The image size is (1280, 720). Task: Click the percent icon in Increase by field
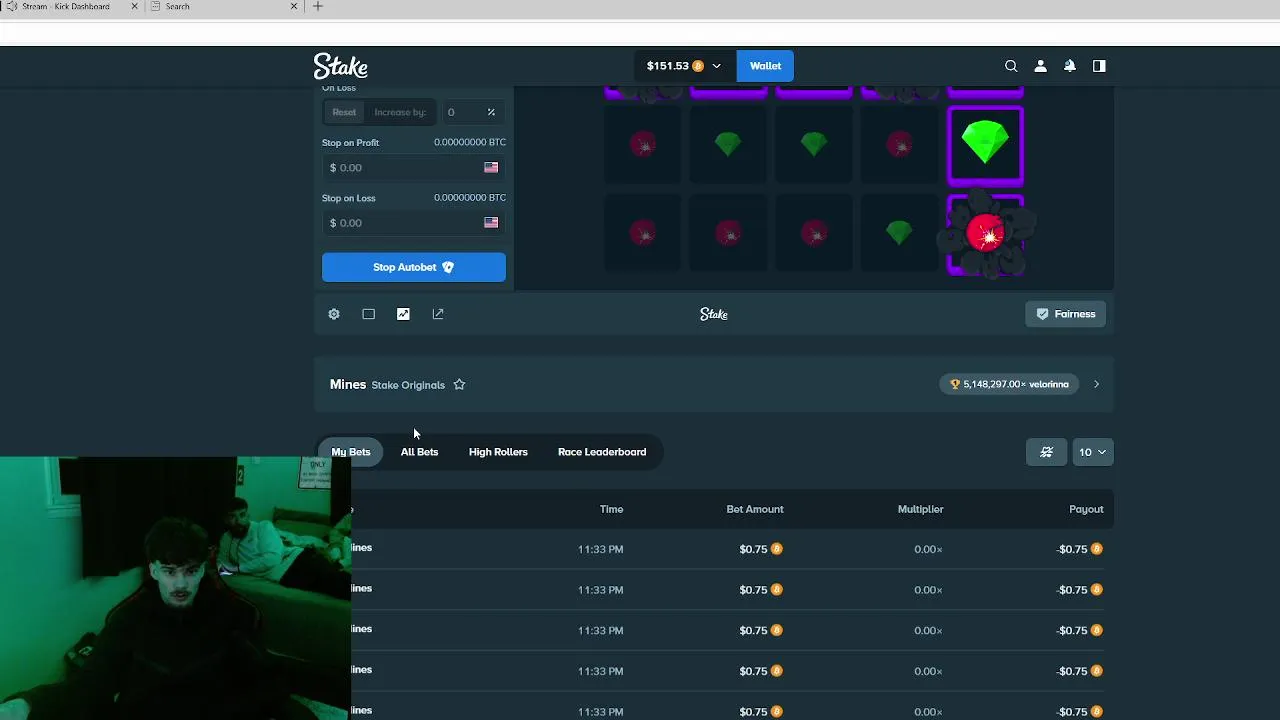491,112
